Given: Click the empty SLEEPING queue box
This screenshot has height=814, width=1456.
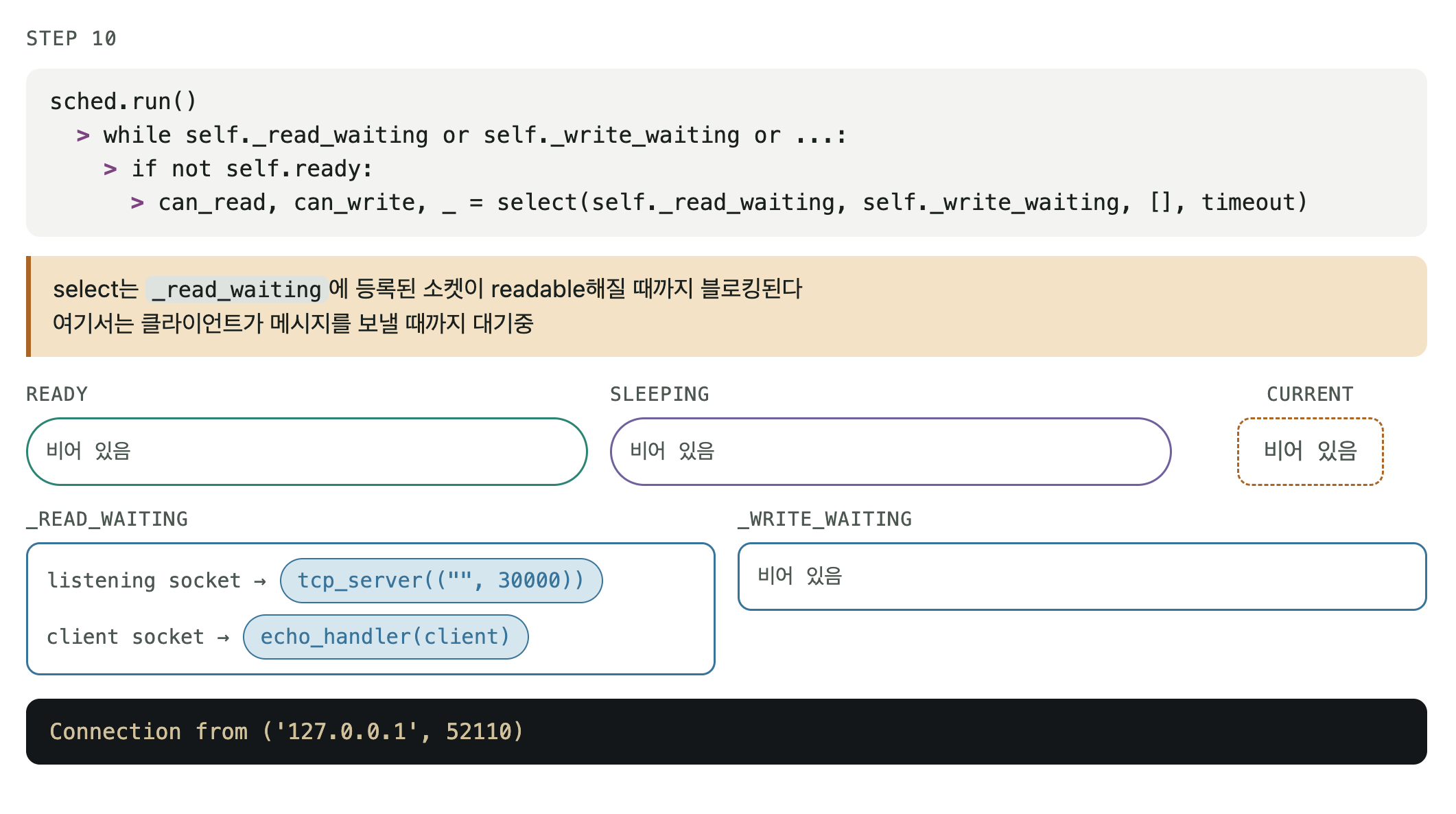Looking at the screenshot, I should (x=891, y=452).
